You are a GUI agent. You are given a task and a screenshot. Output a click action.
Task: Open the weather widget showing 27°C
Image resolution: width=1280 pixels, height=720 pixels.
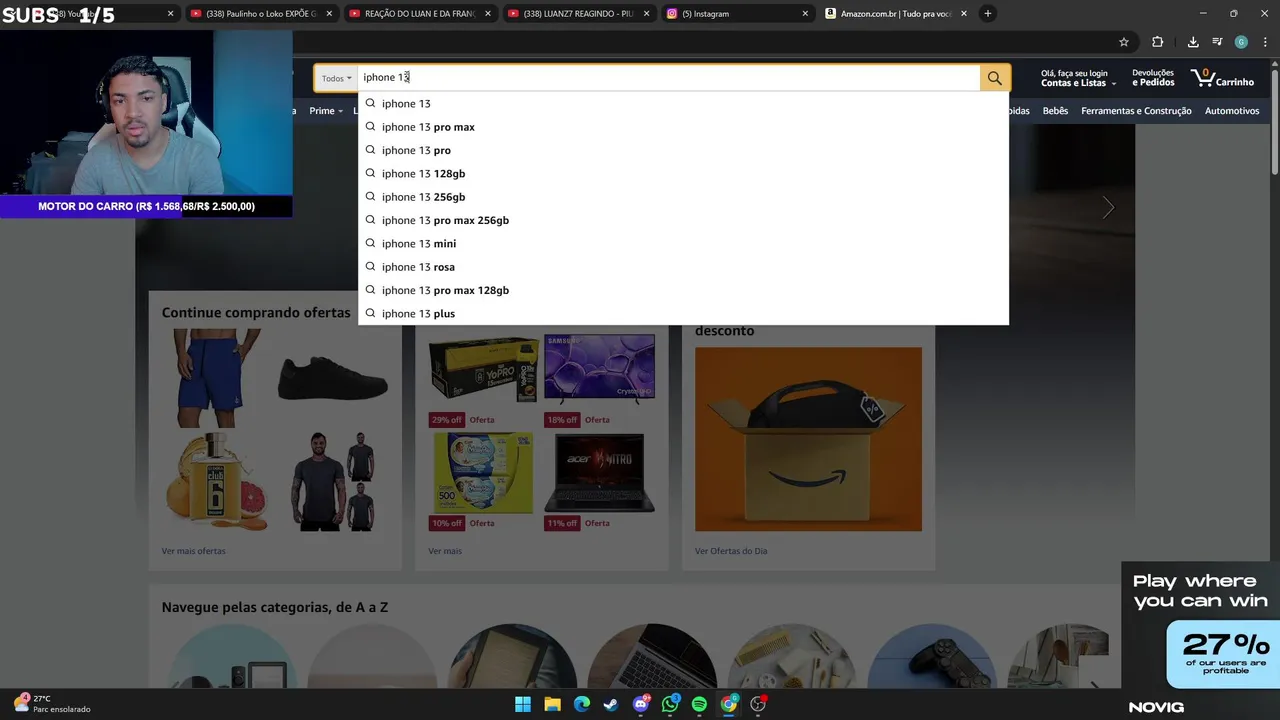(52, 703)
